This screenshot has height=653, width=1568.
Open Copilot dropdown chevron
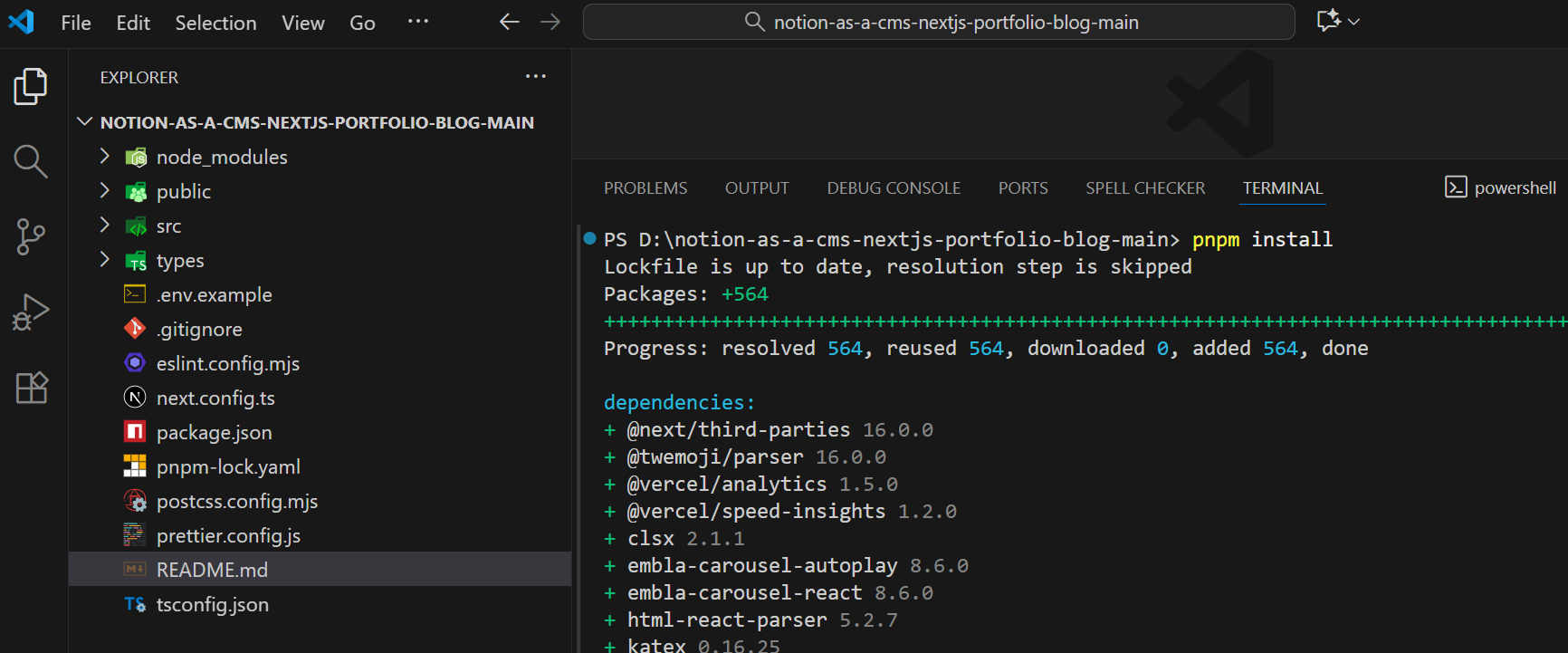(x=1353, y=22)
